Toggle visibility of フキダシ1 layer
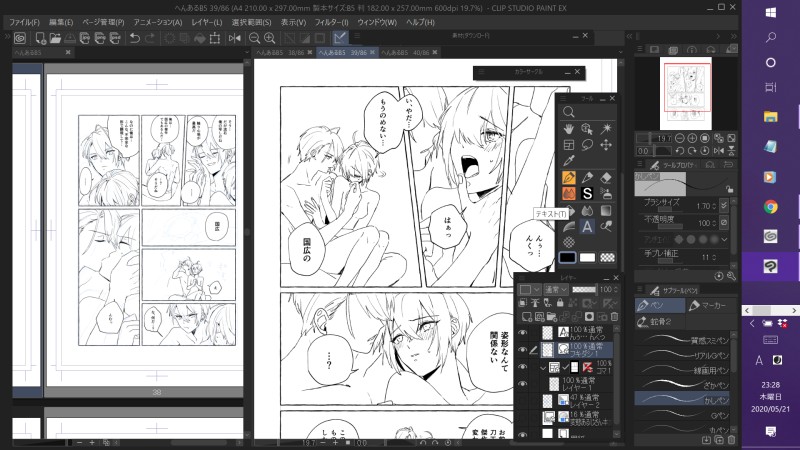This screenshot has height=450, width=800. (522, 349)
